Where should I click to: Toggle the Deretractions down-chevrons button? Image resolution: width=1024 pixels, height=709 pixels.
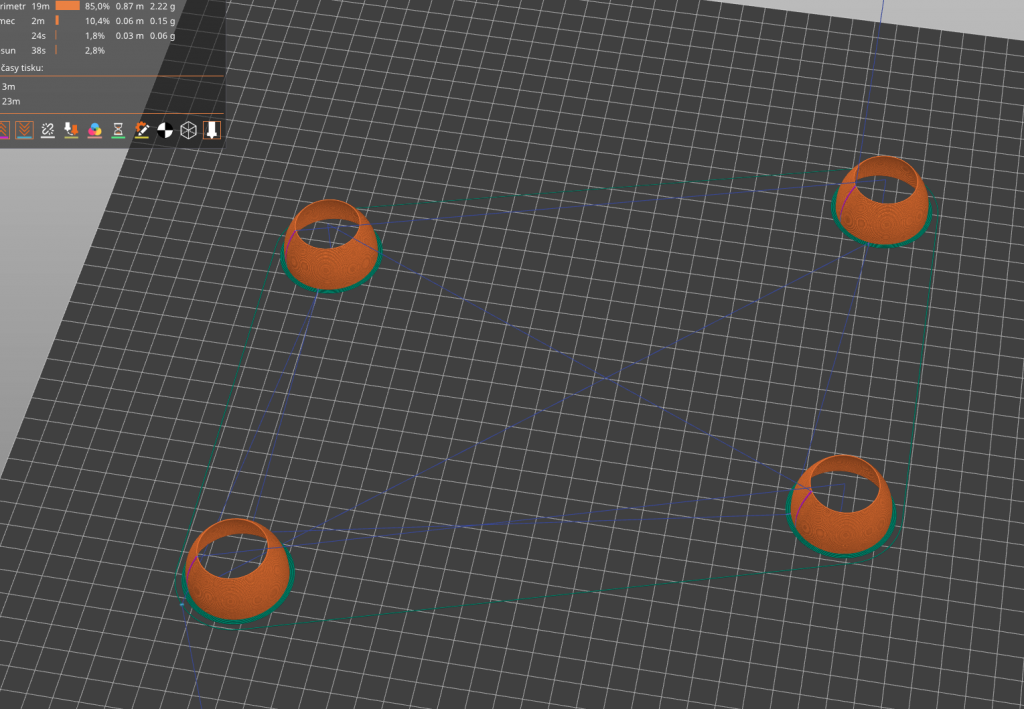tap(24, 130)
